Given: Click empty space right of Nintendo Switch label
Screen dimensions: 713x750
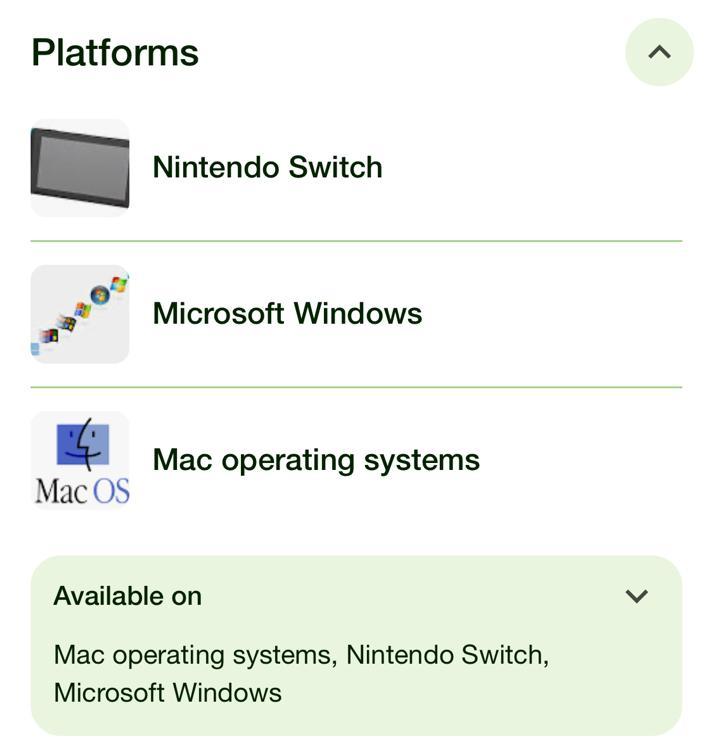Looking at the screenshot, I should [540, 167].
